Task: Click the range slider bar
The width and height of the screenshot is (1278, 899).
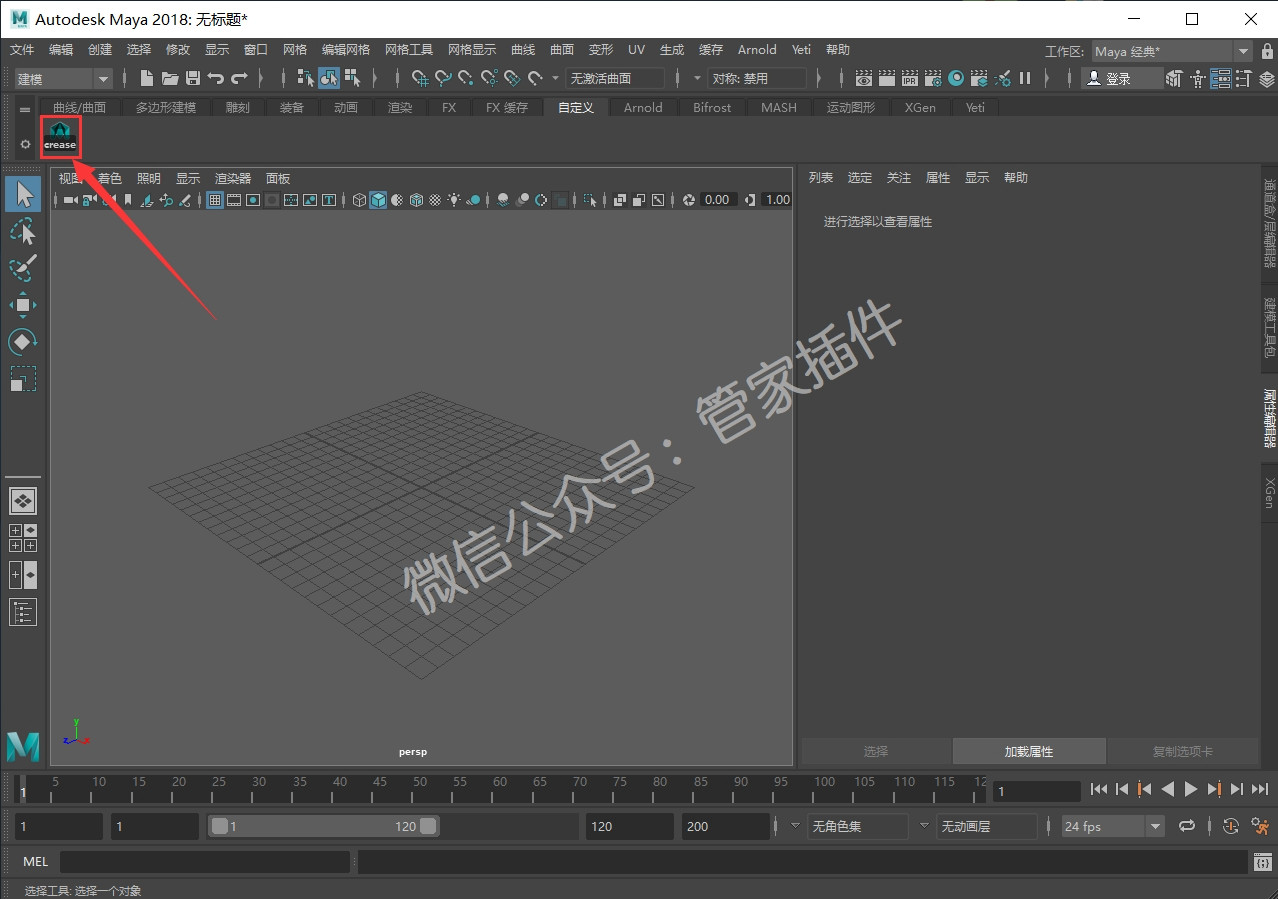Action: tap(323, 827)
